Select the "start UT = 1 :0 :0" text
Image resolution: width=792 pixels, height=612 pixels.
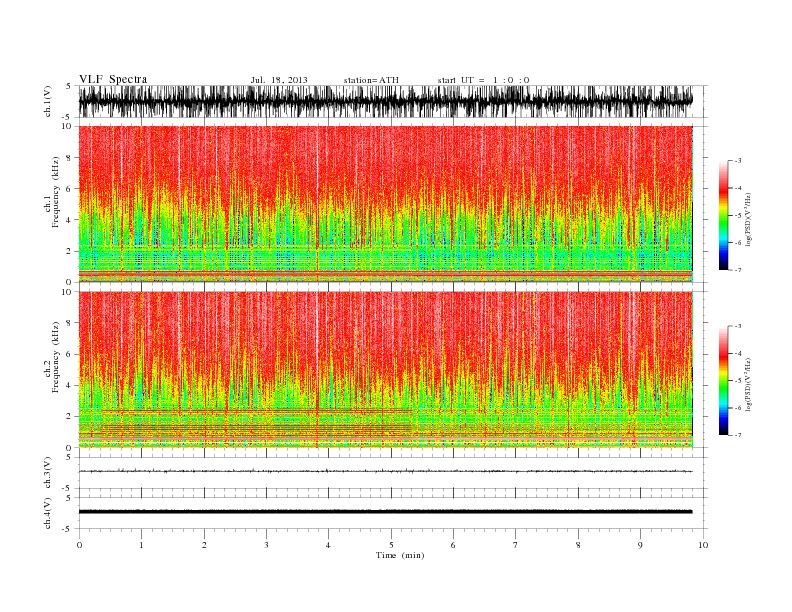coord(483,80)
